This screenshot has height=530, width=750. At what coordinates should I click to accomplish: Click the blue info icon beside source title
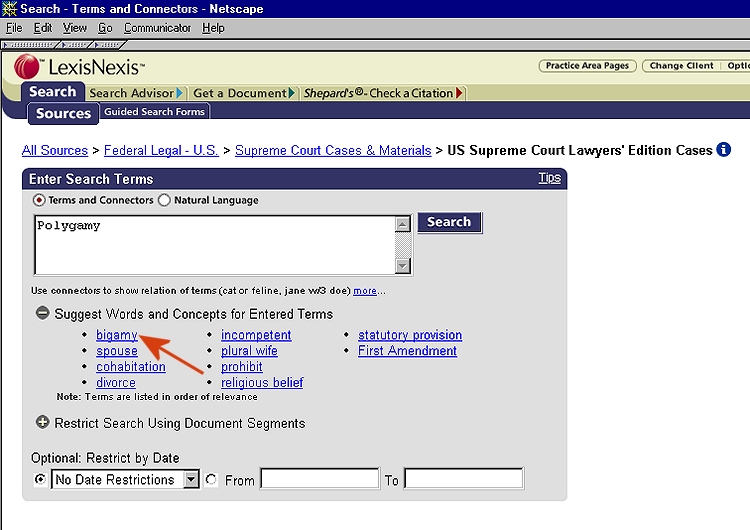pyautogui.click(x=724, y=150)
